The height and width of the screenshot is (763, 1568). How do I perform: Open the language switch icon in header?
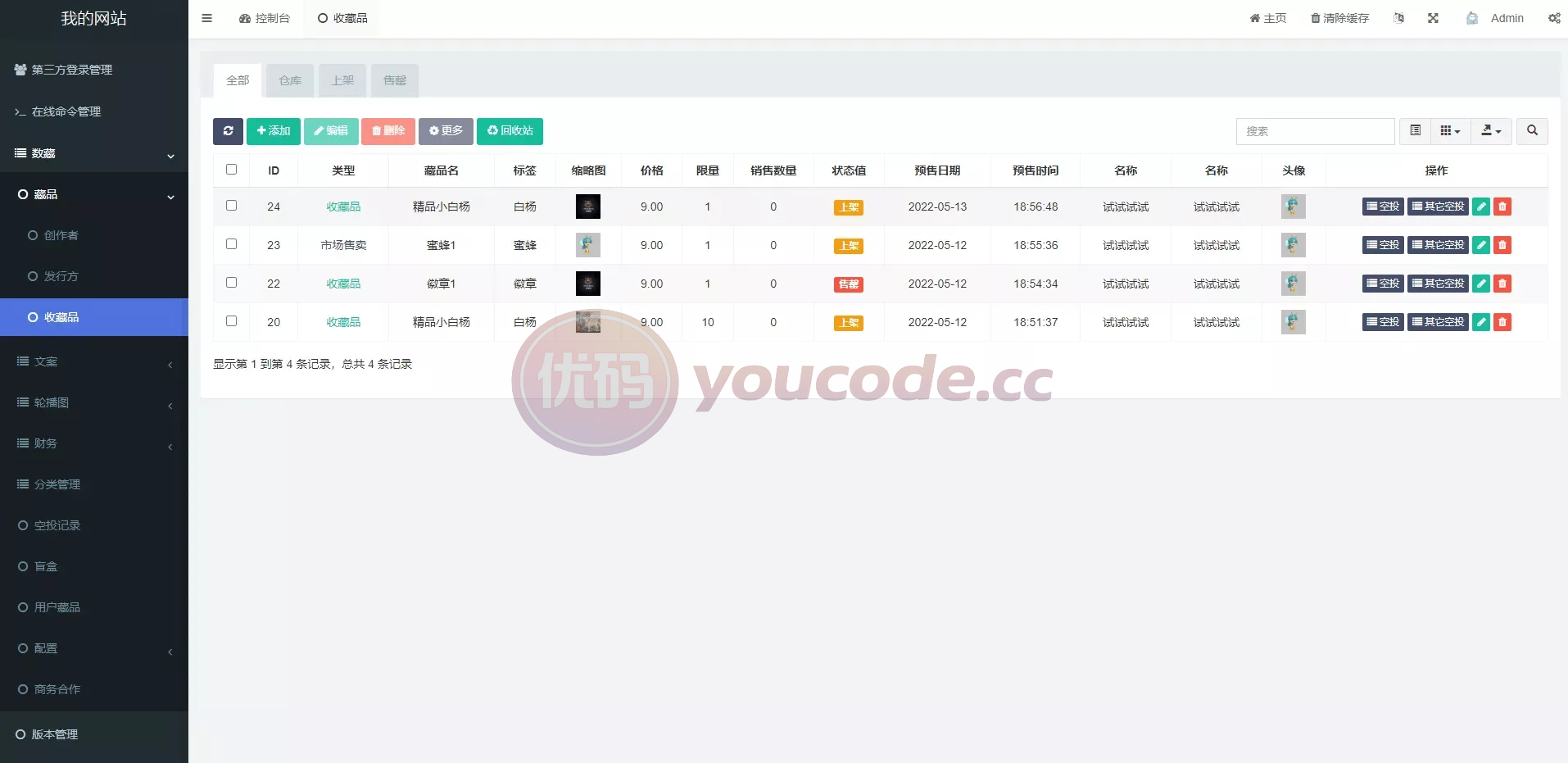(1398, 18)
